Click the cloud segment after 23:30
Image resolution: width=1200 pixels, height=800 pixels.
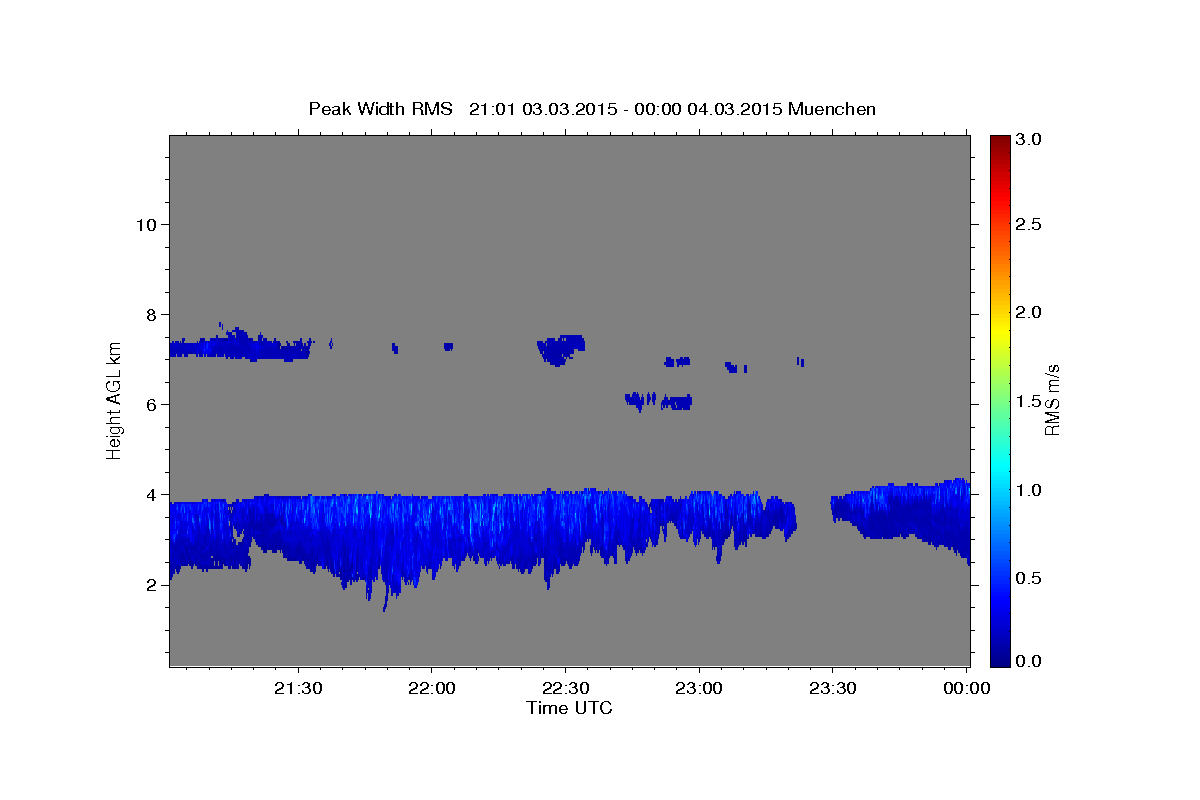click(900, 515)
